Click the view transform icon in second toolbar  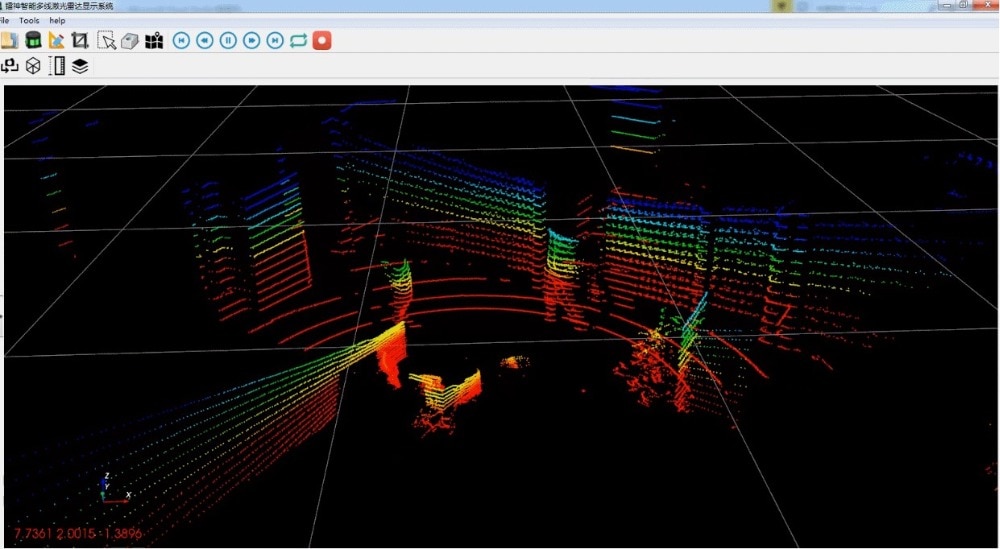10,66
